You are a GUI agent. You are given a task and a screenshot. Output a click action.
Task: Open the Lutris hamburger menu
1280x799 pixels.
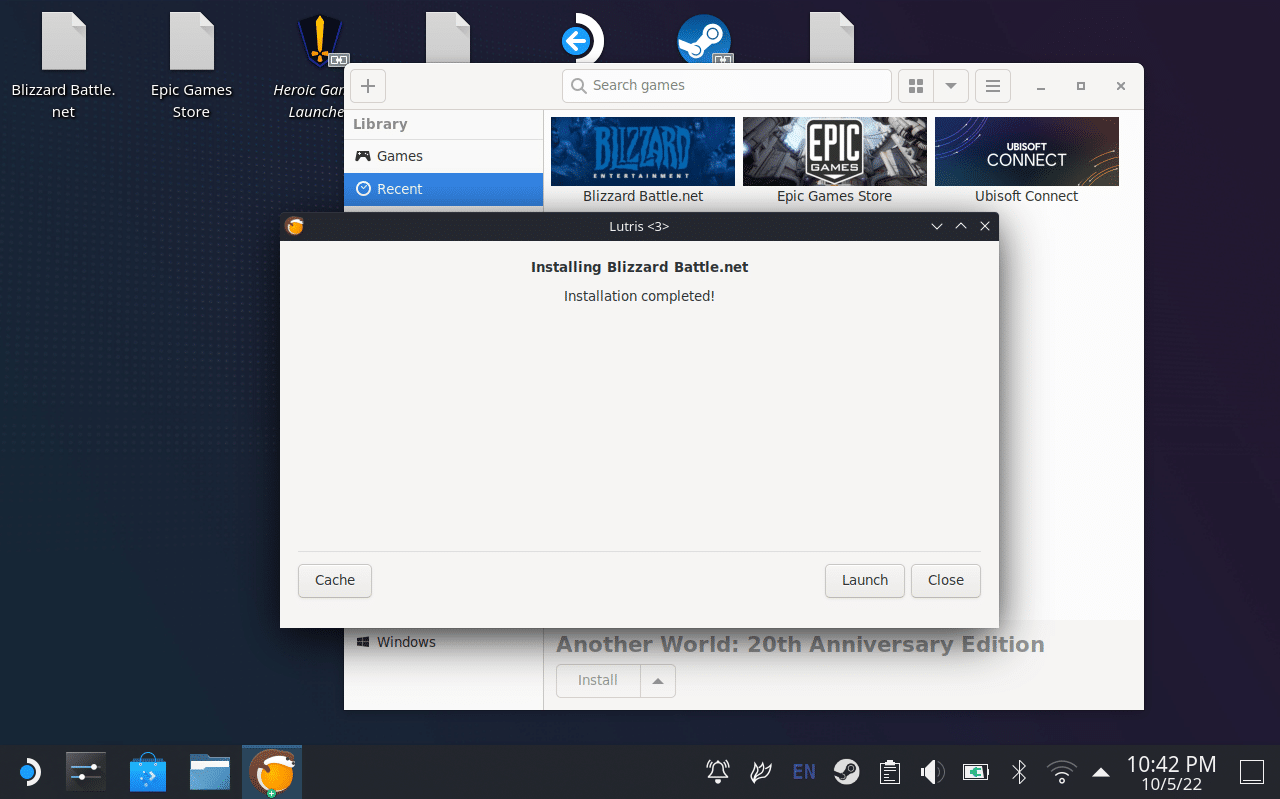click(993, 86)
